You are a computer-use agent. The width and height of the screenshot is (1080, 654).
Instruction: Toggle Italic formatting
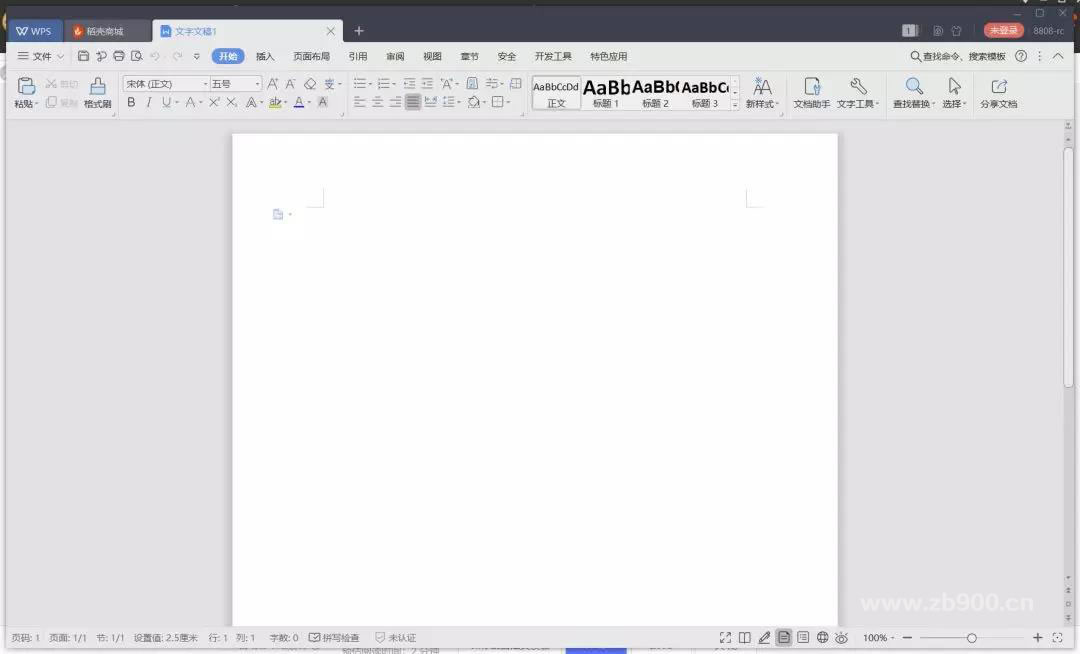(149, 102)
